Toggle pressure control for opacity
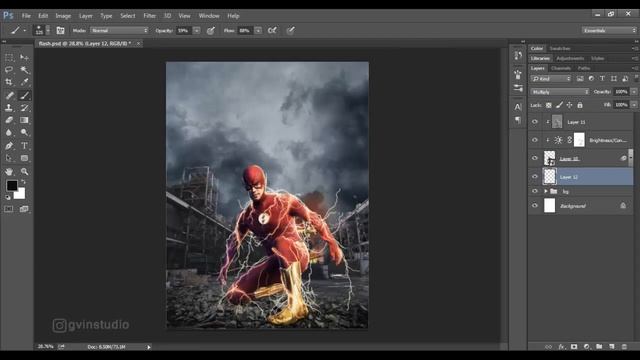640x360 pixels. 211,30
